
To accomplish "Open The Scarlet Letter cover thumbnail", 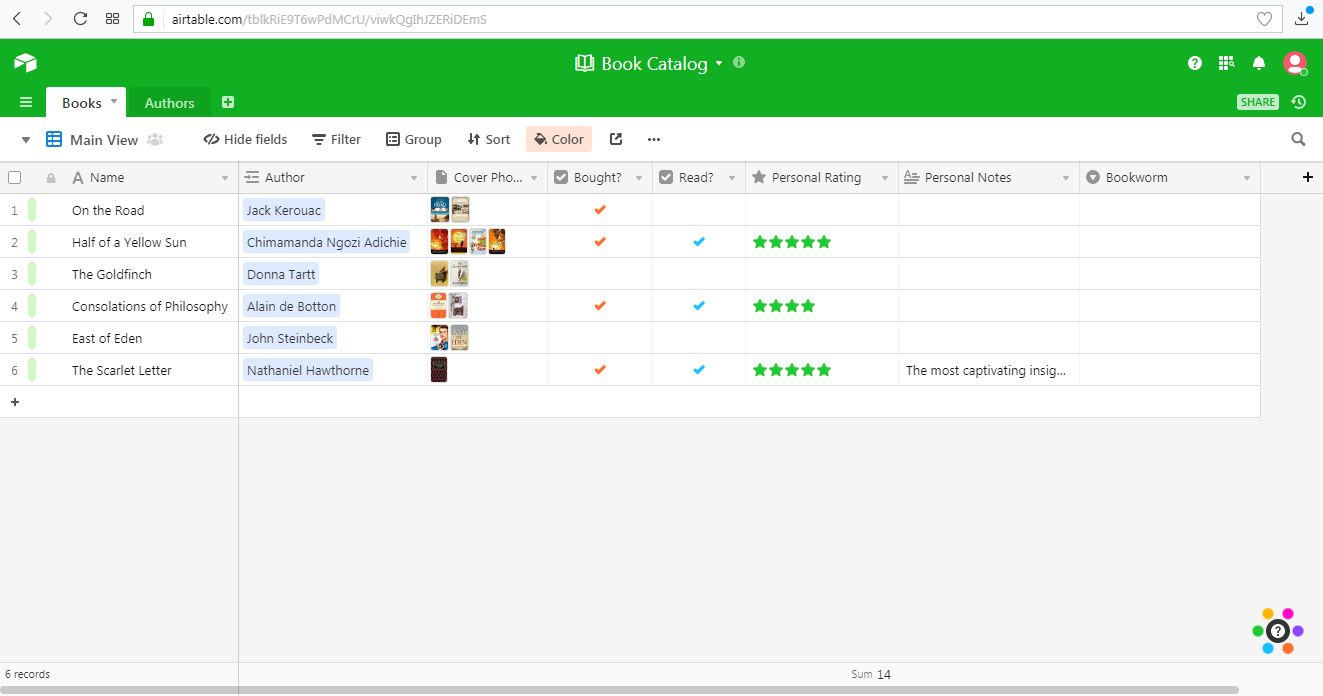I will coord(439,370).
